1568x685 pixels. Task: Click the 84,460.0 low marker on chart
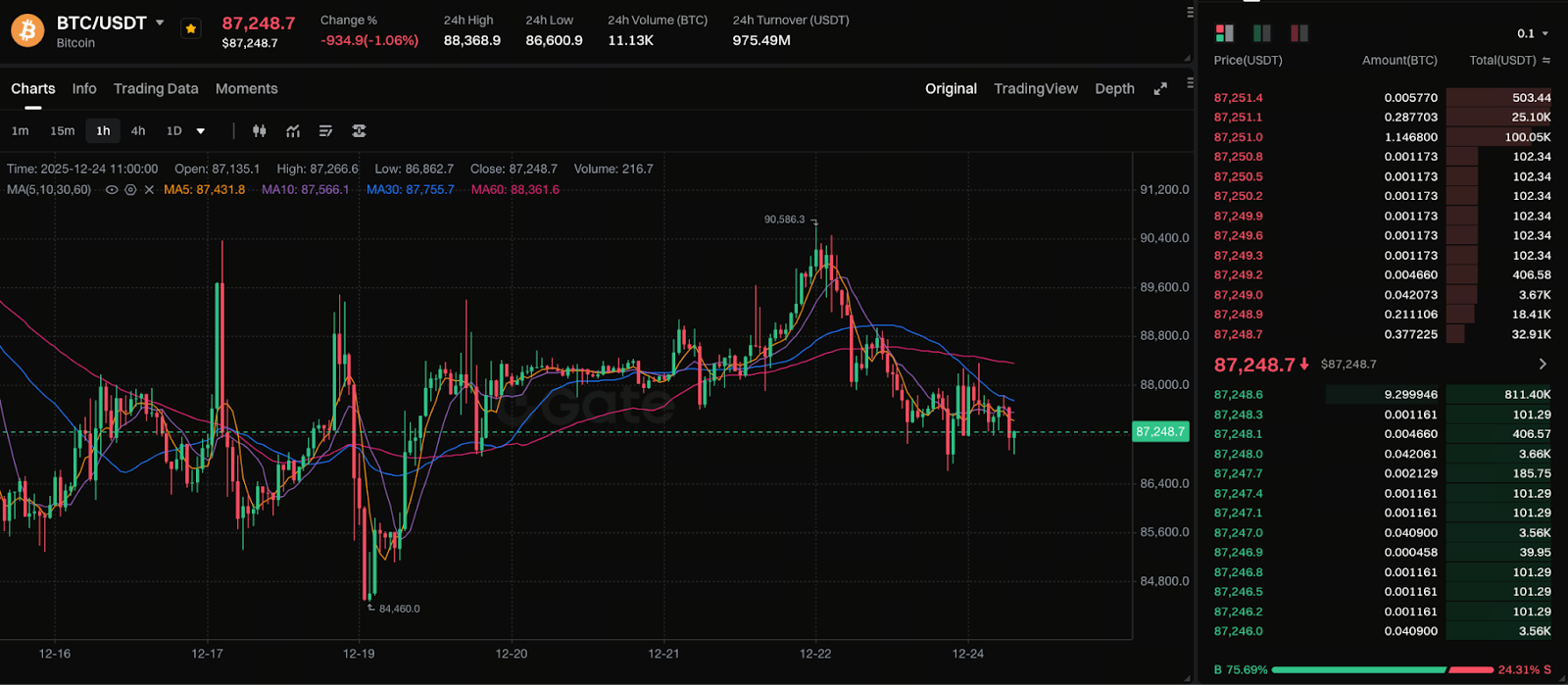pyautogui.click(x=399, y=609)
